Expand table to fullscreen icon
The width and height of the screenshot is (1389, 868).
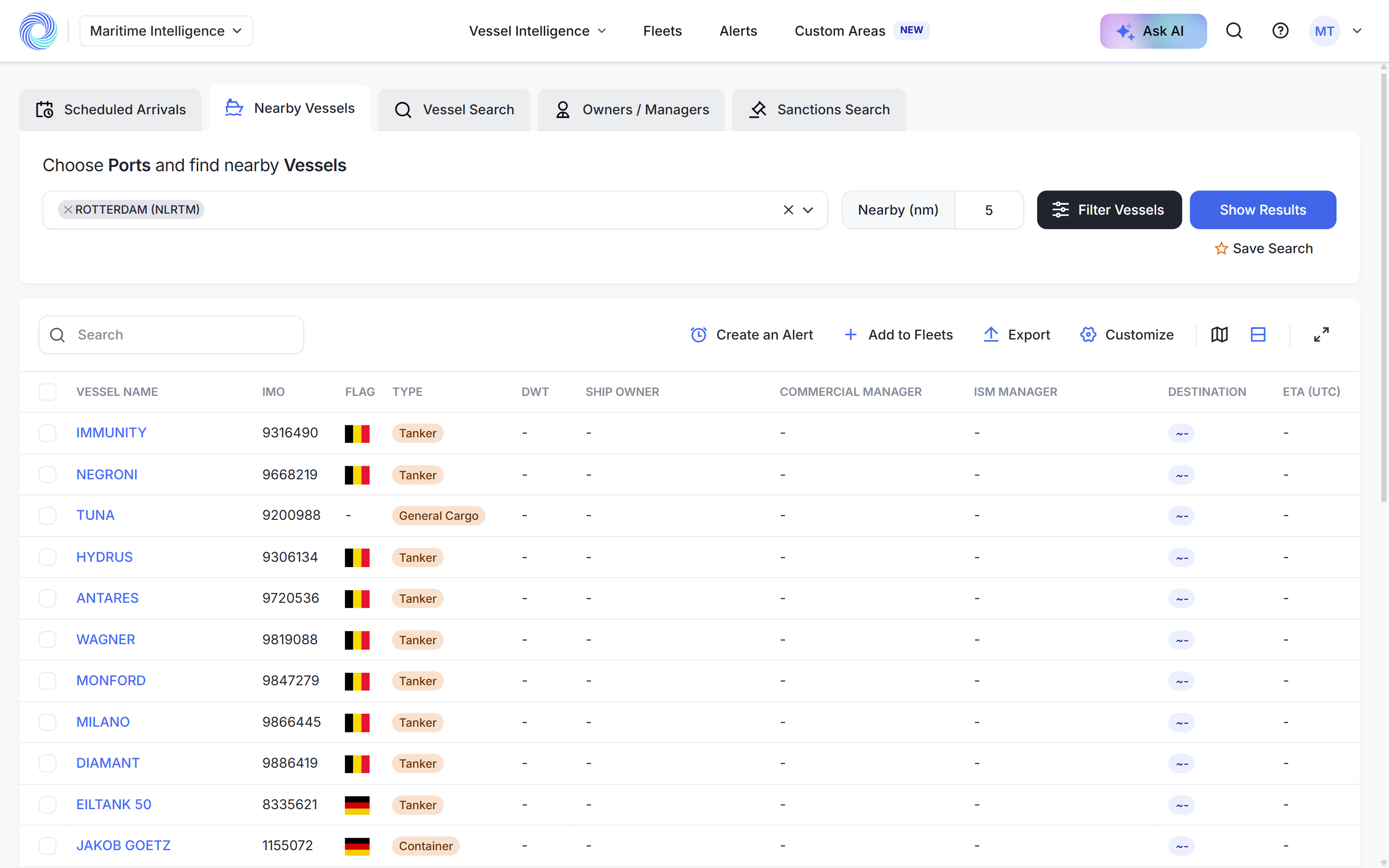pyautogui.click(x=1321, y=335)
